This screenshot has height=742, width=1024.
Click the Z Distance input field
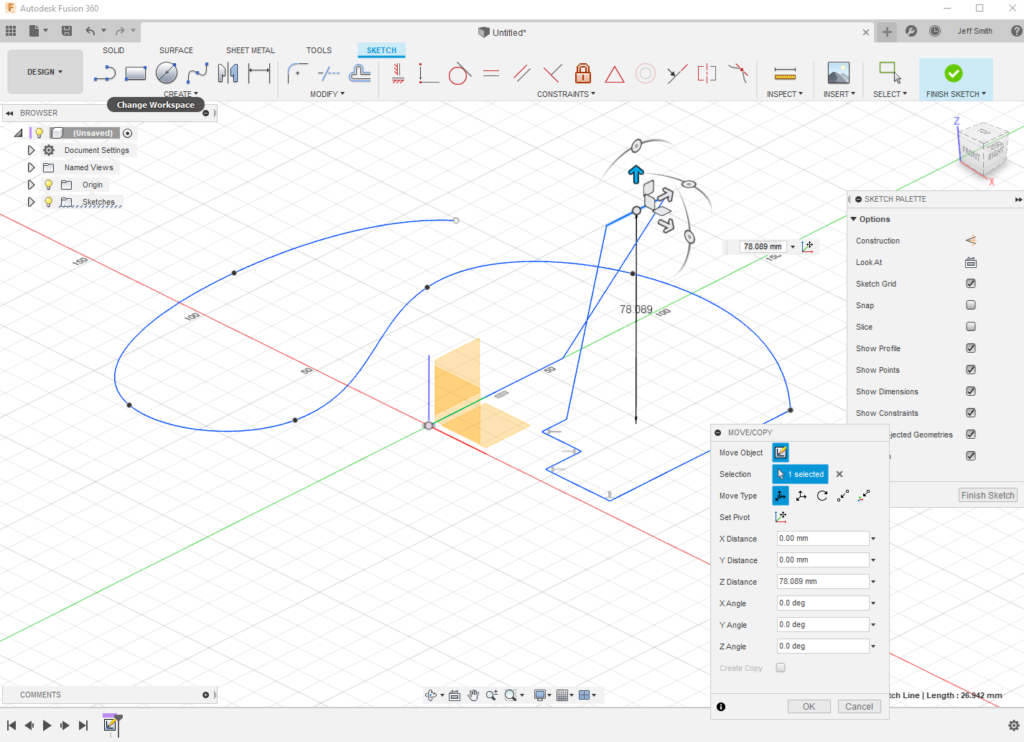pos(822,581)
